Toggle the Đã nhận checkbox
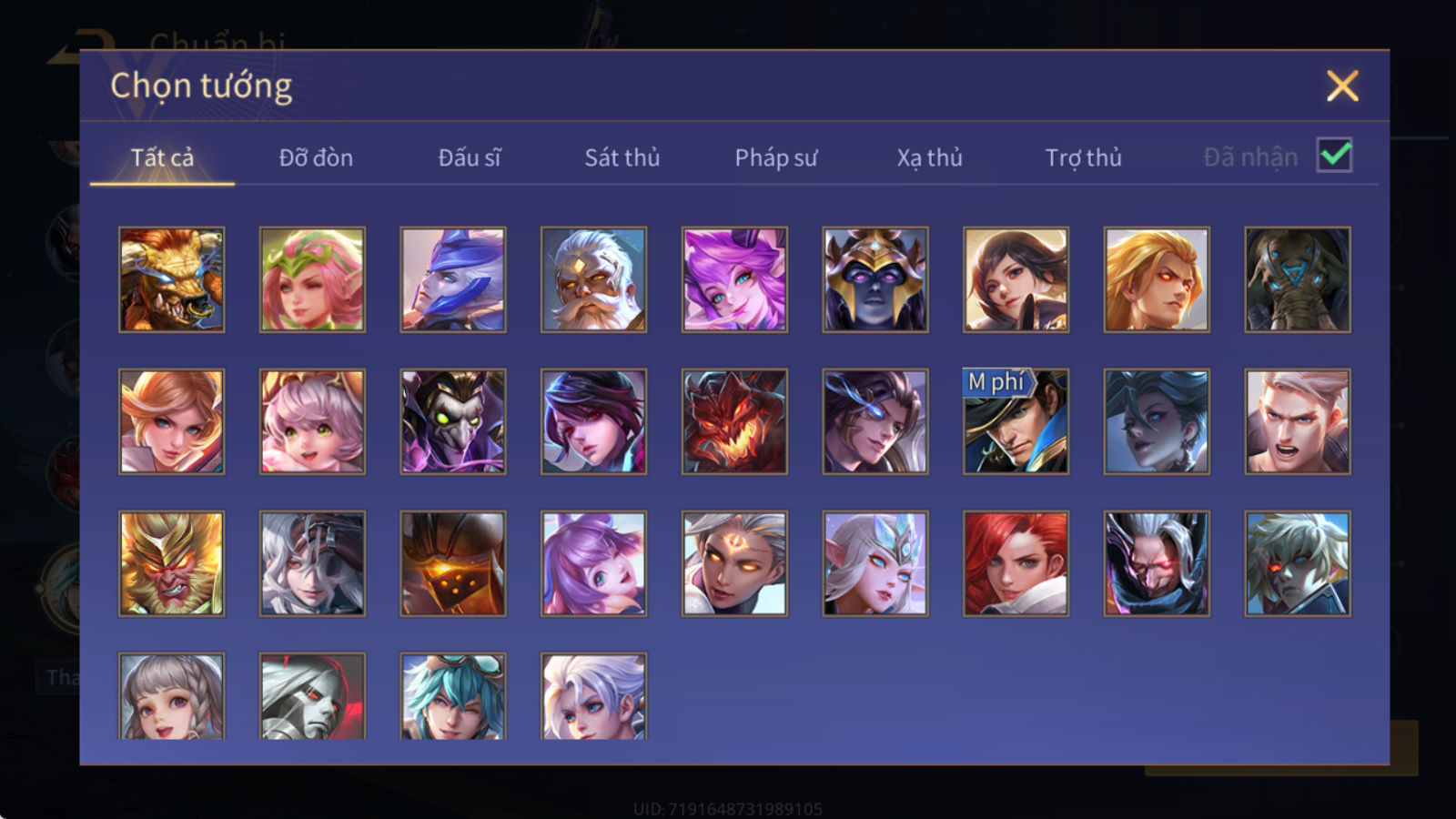This screenshot has width=1456, height=819. click(x=1334, y=156)
